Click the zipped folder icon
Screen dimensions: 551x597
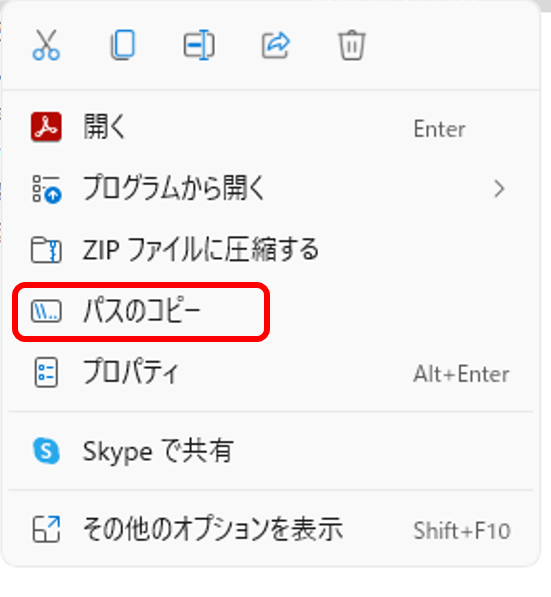pyautogui.click(x=46, y=250)
